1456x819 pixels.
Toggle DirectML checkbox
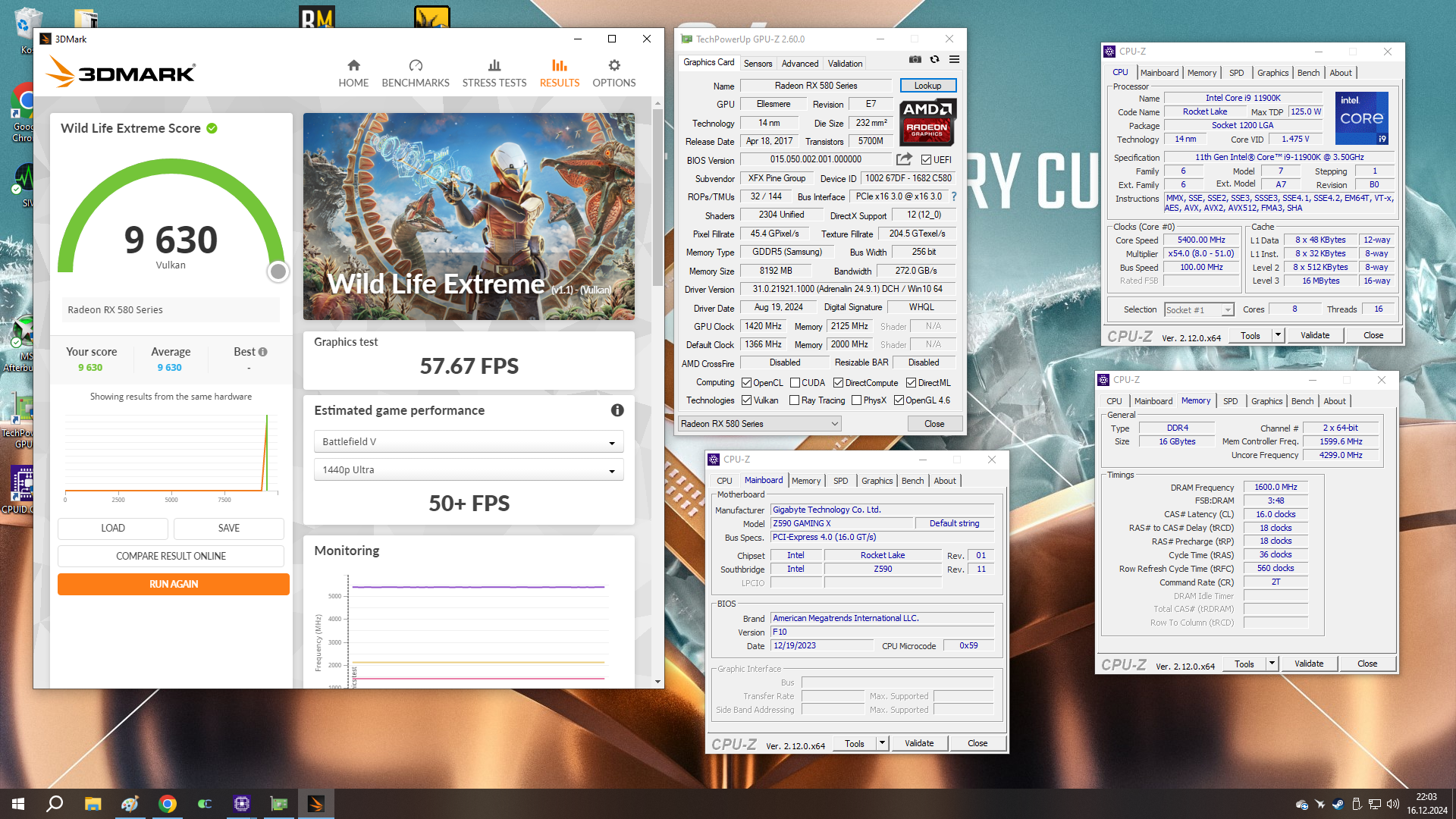[911, 383]
